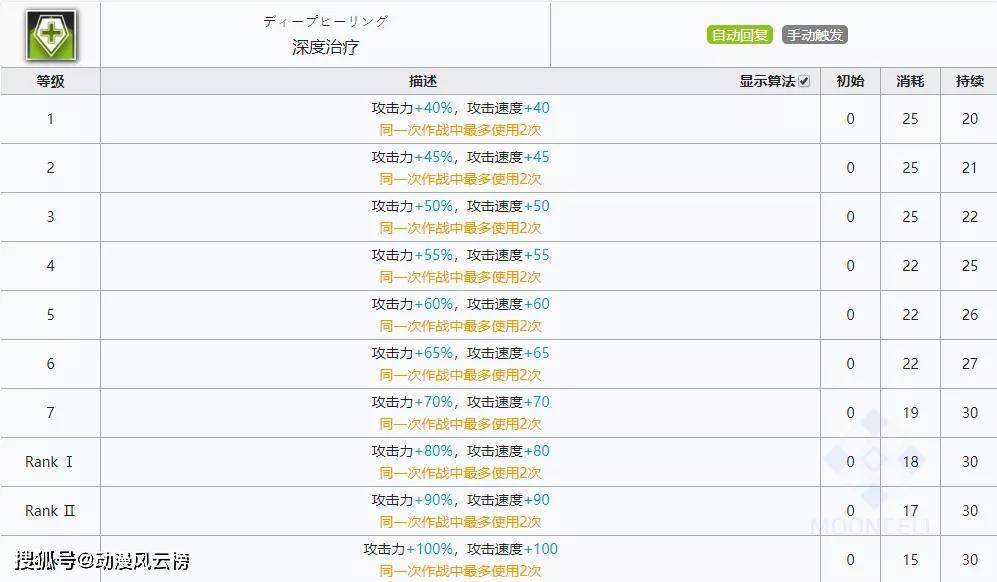Click the level 5 row number
The height and width of the screenshot is (582, 997).
point(50,315)
